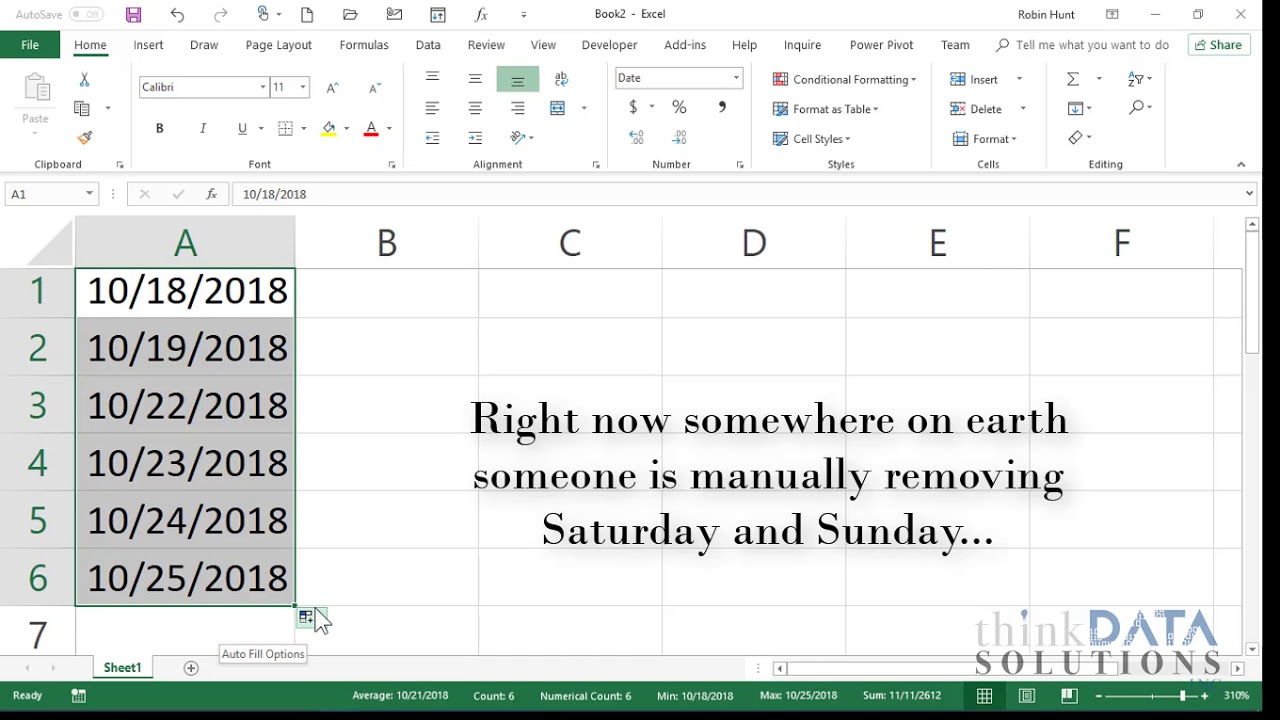
Task: Toggle Wrap Text
Action: click(561, 78)
